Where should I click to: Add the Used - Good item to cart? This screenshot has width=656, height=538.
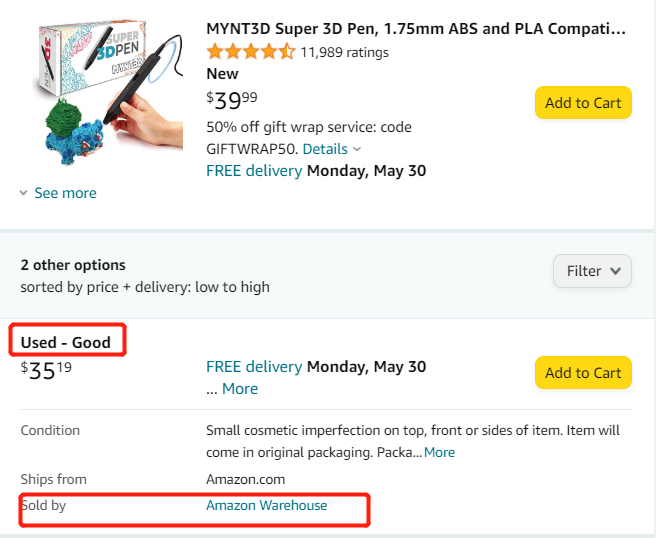coord(583,373)
